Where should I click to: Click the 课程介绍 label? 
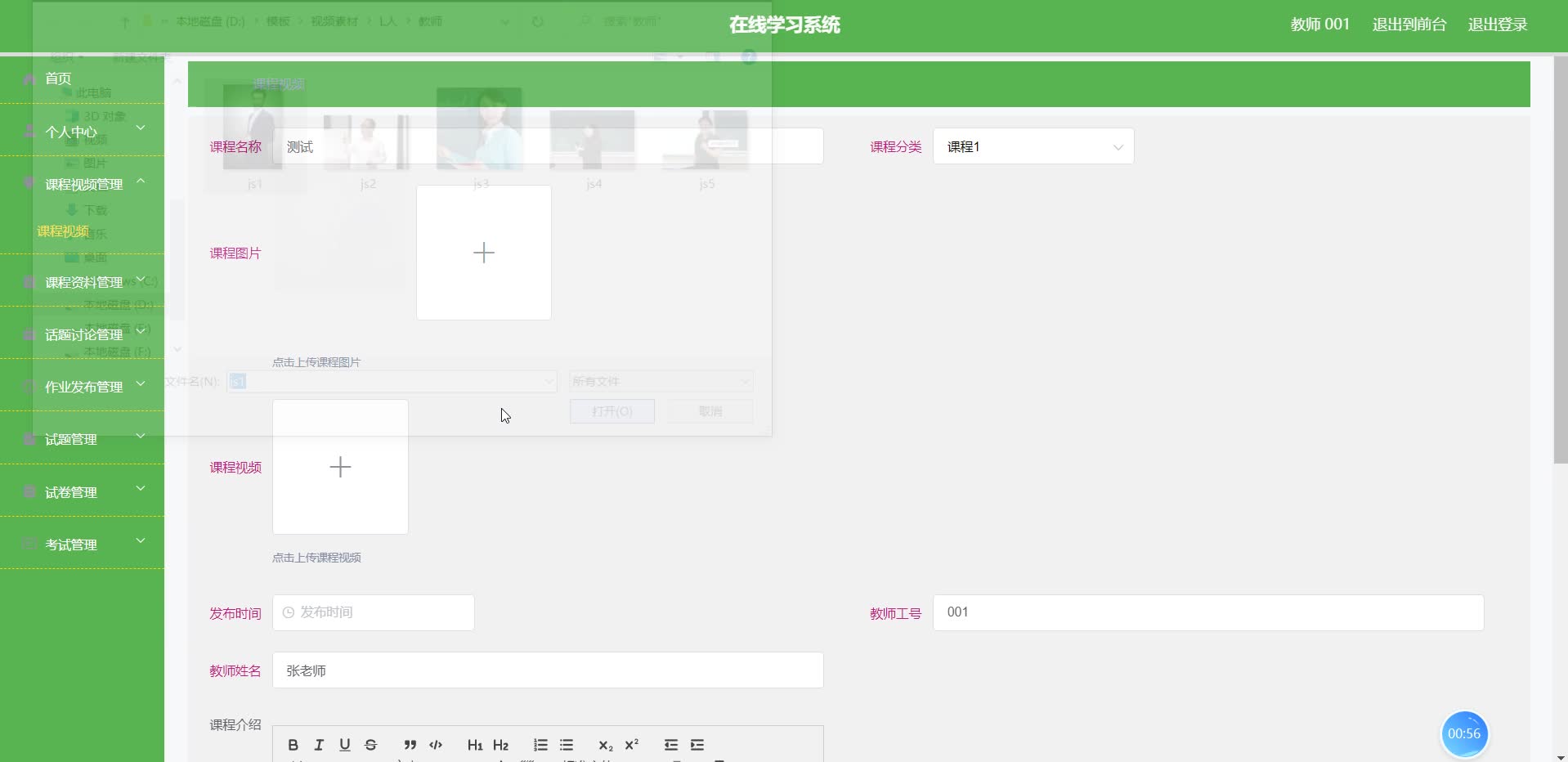click(x=235, y=725)
